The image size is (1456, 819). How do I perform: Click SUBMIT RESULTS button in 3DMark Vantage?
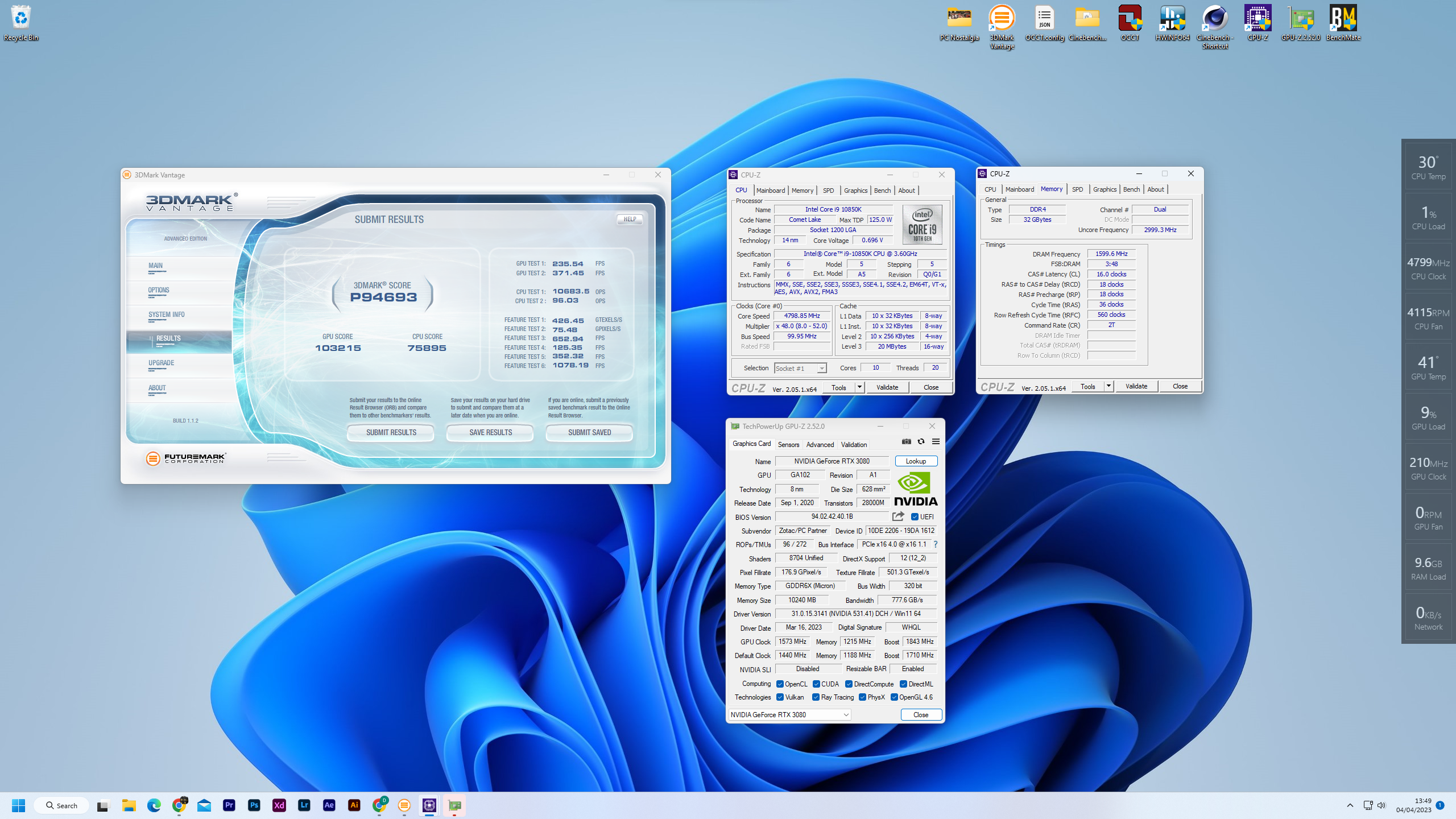[x=391, y=433]
